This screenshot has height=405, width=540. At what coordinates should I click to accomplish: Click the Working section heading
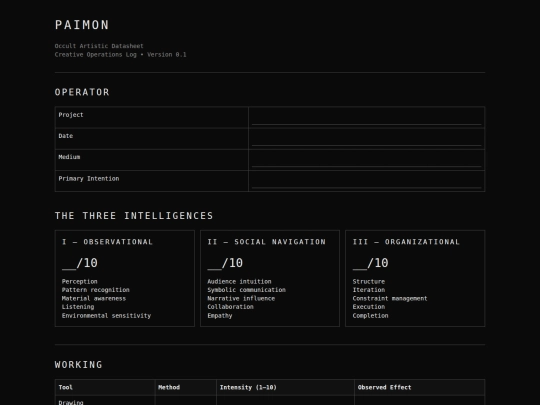click(79, 365)
